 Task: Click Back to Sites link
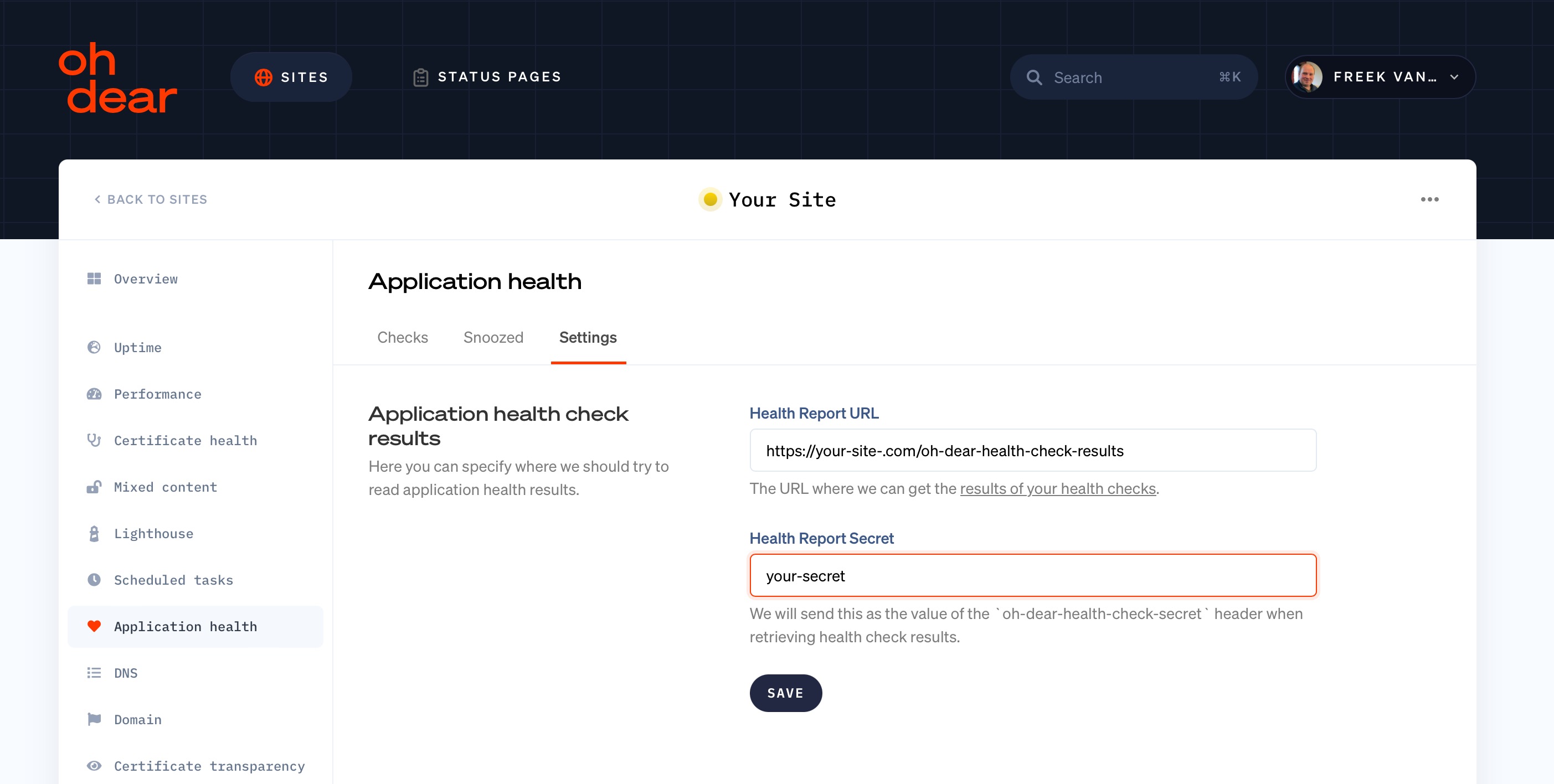click(x=150, y=199)
